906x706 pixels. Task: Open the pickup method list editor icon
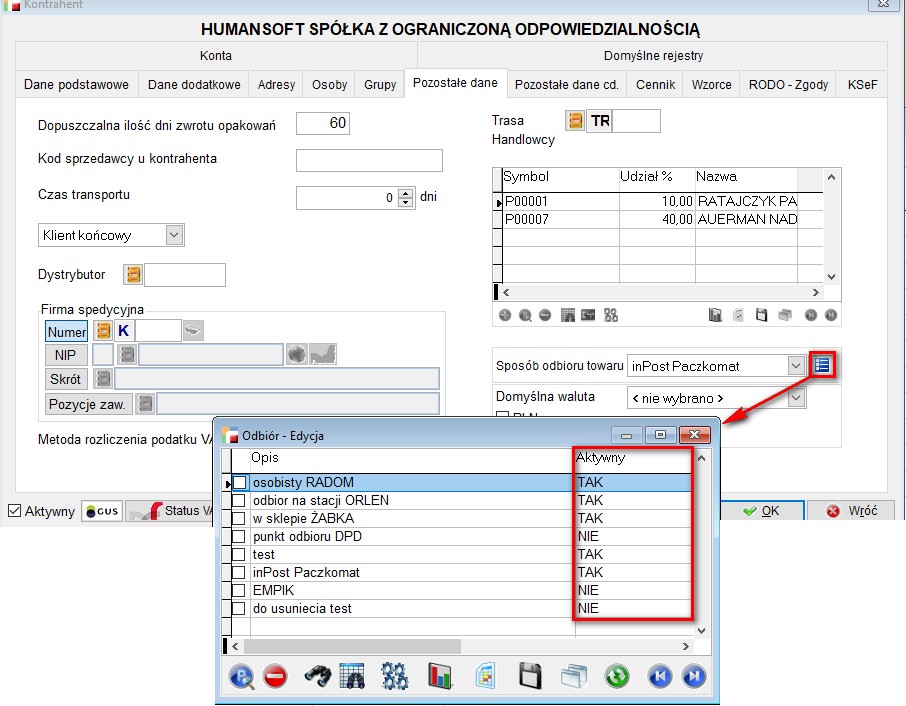[x=822, y=366]
